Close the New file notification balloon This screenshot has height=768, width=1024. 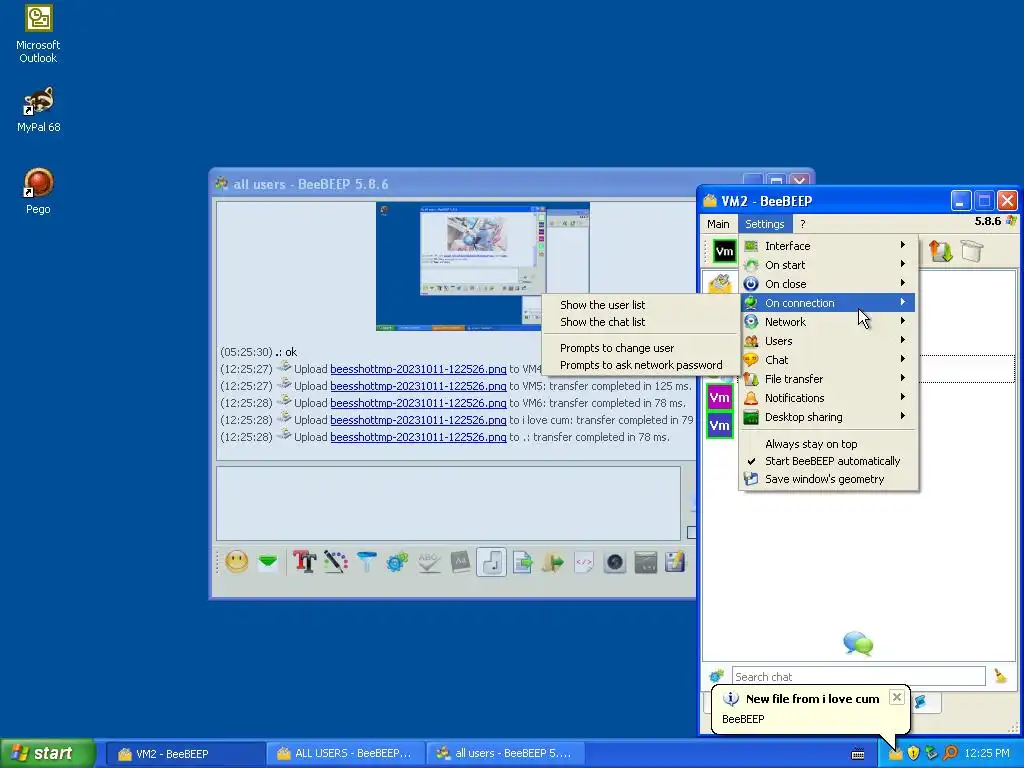(897, 697)
